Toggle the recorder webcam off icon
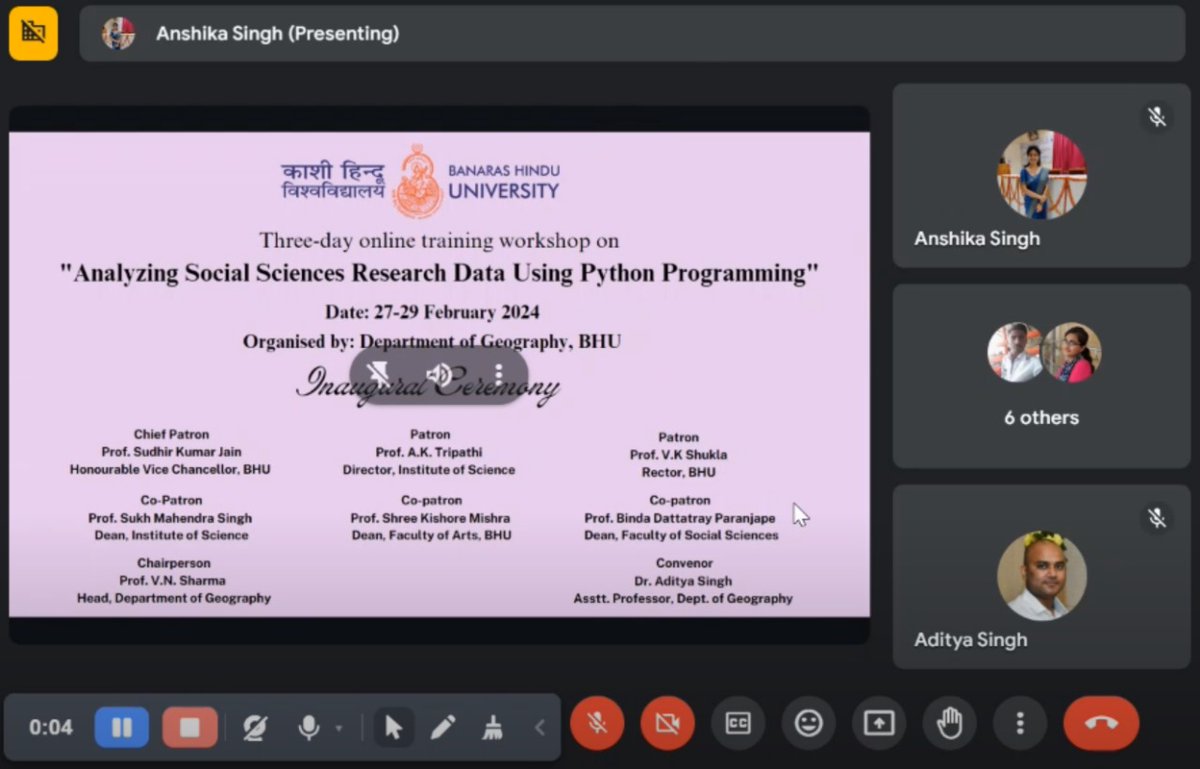Screen dimensions: 1200x769 tap(255, 727)
